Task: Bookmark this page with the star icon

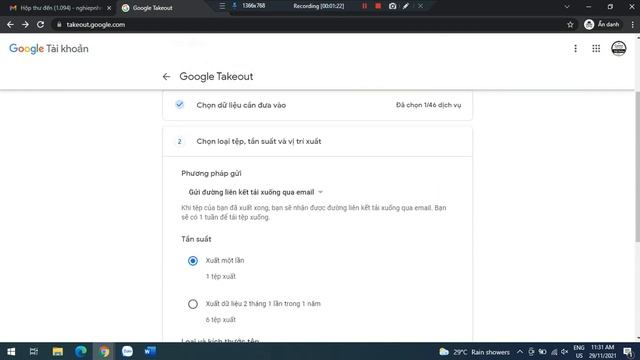Action: pyautogui.click(x=570, y=24)
